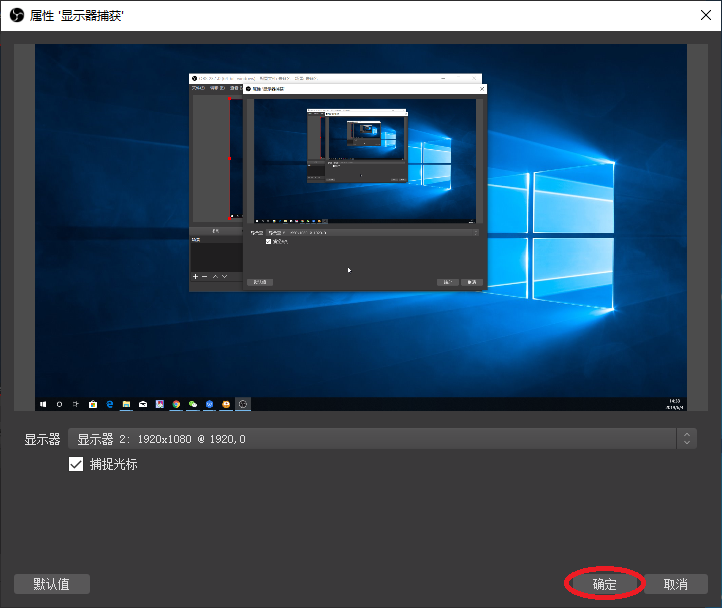Screen dimensions: 722x608
Task: Click the down arrow in the mirrored OBS sources panel
Action: click(224, 276)
